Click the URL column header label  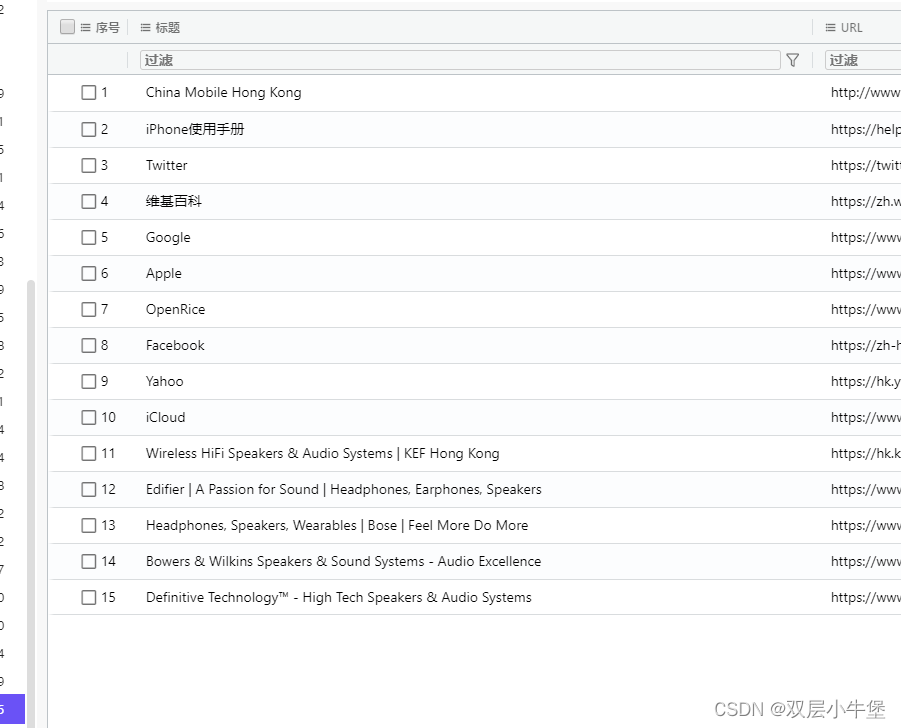click(852, 28)
